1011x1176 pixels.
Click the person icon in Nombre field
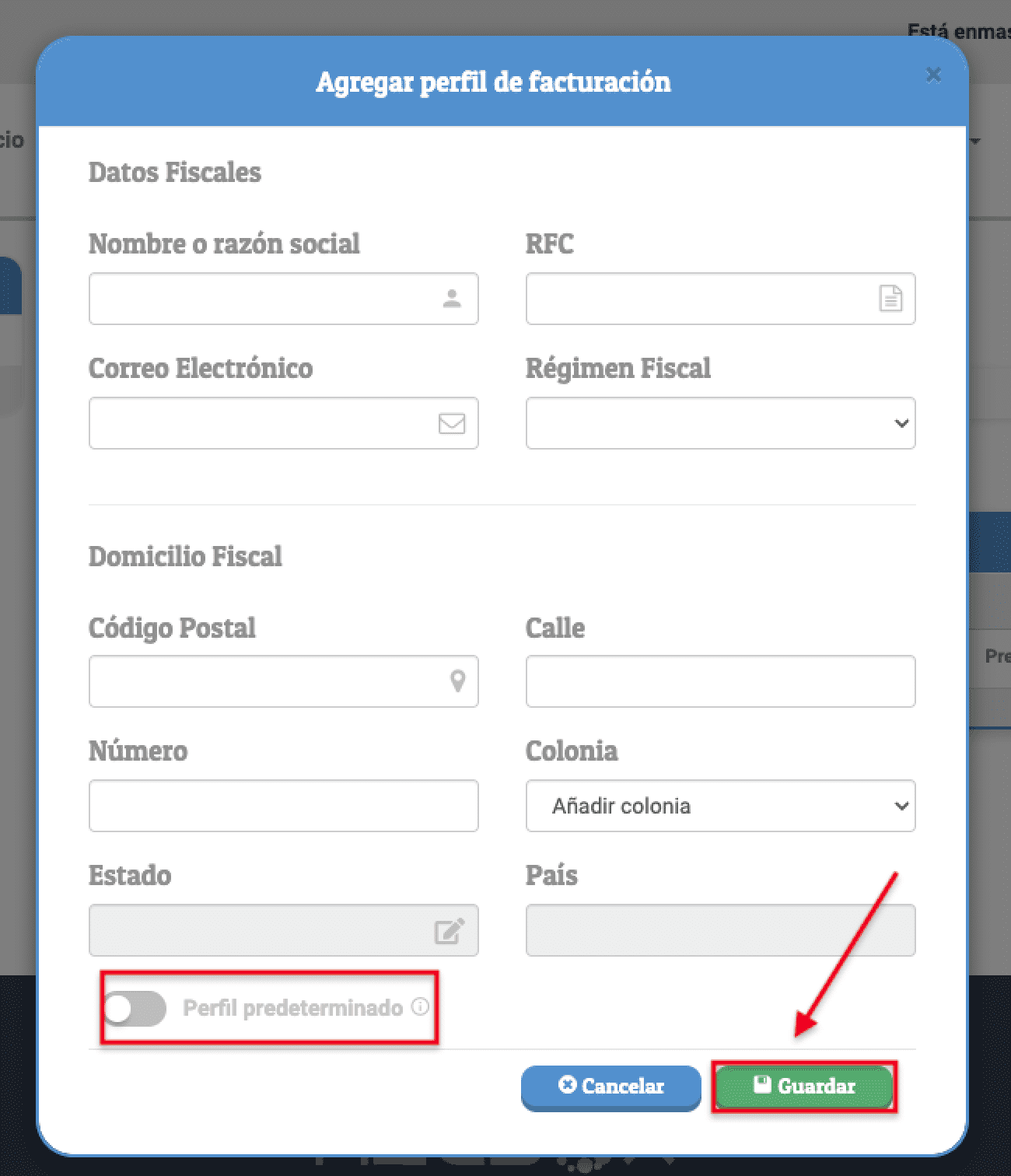[x=452, y=299]
